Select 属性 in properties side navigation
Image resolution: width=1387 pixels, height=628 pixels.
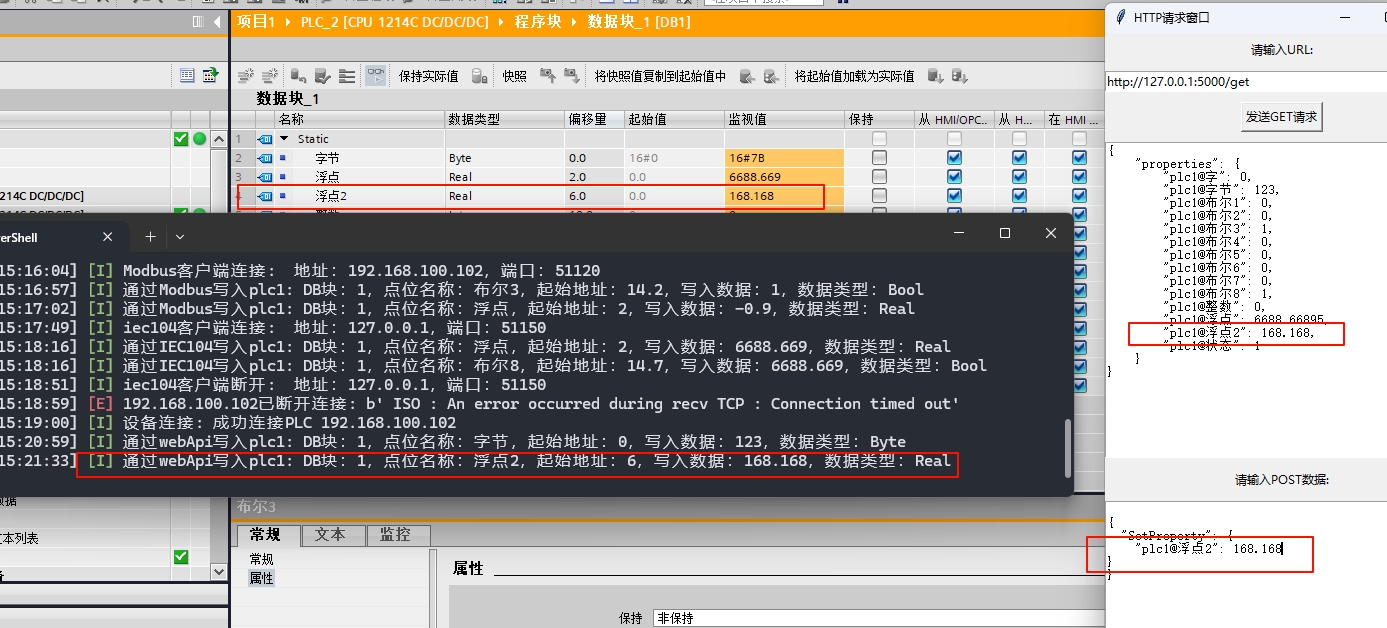261,578
